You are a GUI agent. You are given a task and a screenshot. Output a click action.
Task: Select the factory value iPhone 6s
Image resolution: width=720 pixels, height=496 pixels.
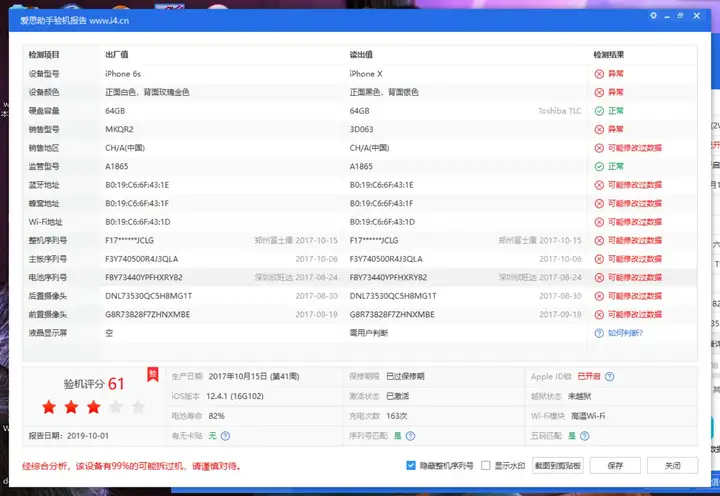(123, 74)
